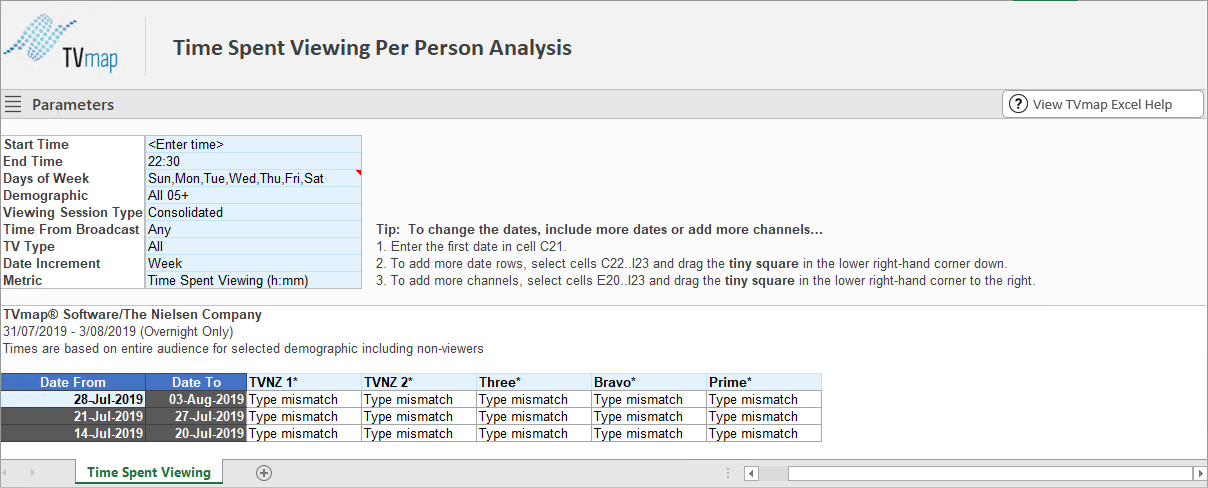Open View TVmap Excel Help

1102,104
